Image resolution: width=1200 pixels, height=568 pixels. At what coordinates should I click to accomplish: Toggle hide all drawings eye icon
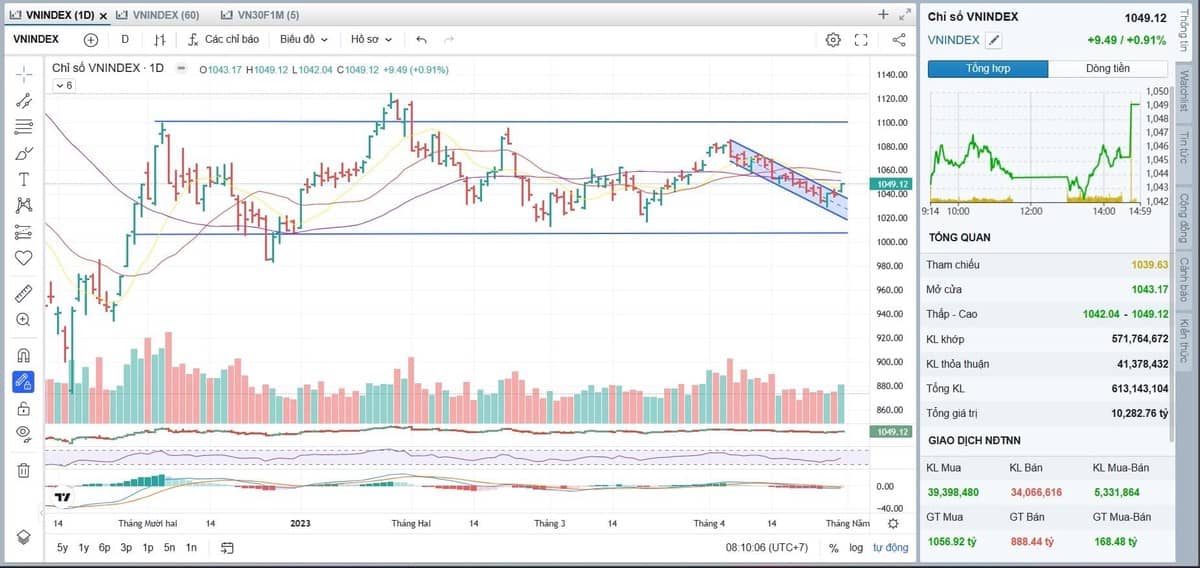point(24,433)
